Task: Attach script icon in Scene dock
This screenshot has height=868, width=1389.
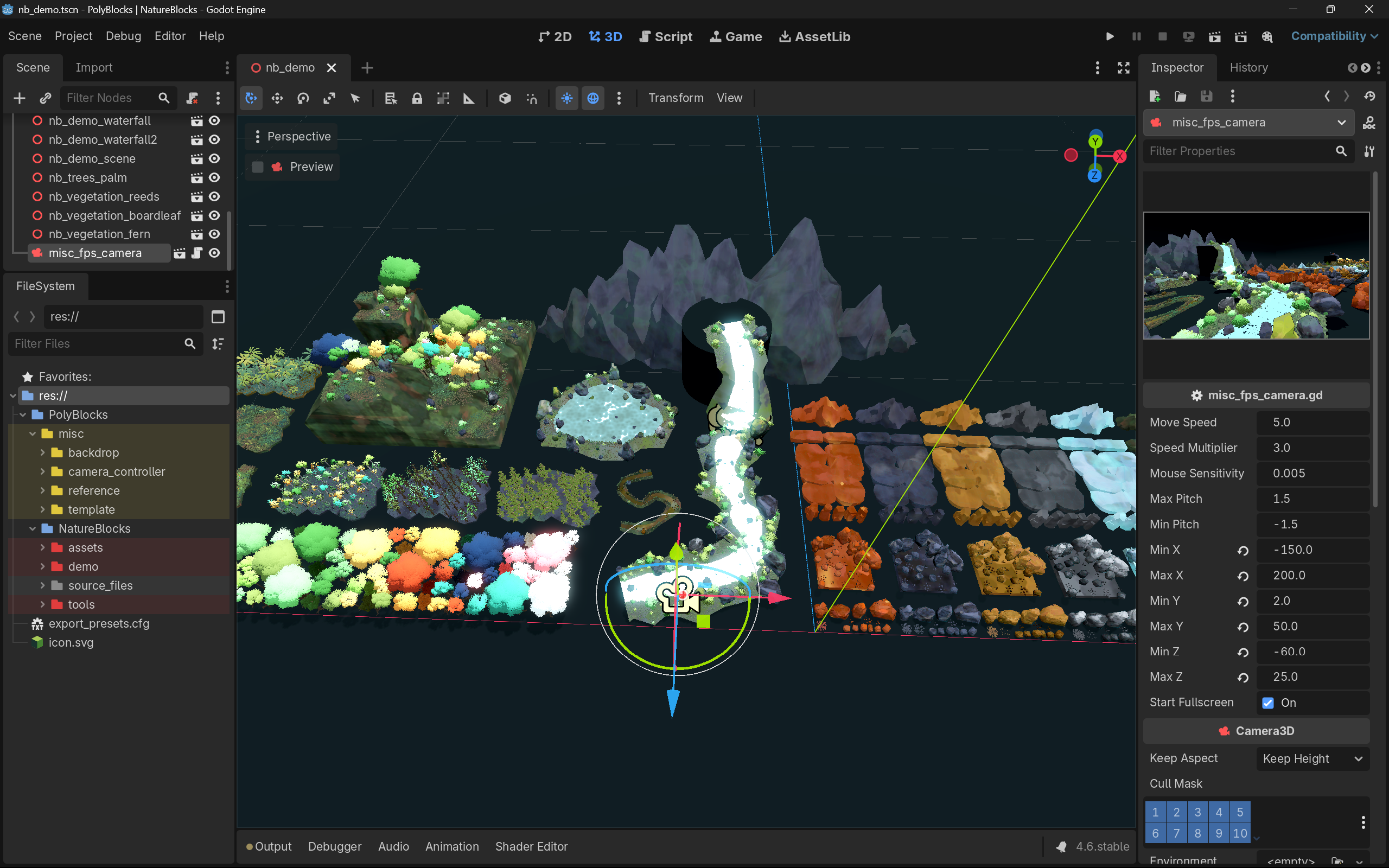Action: click(x=192, y=98)
